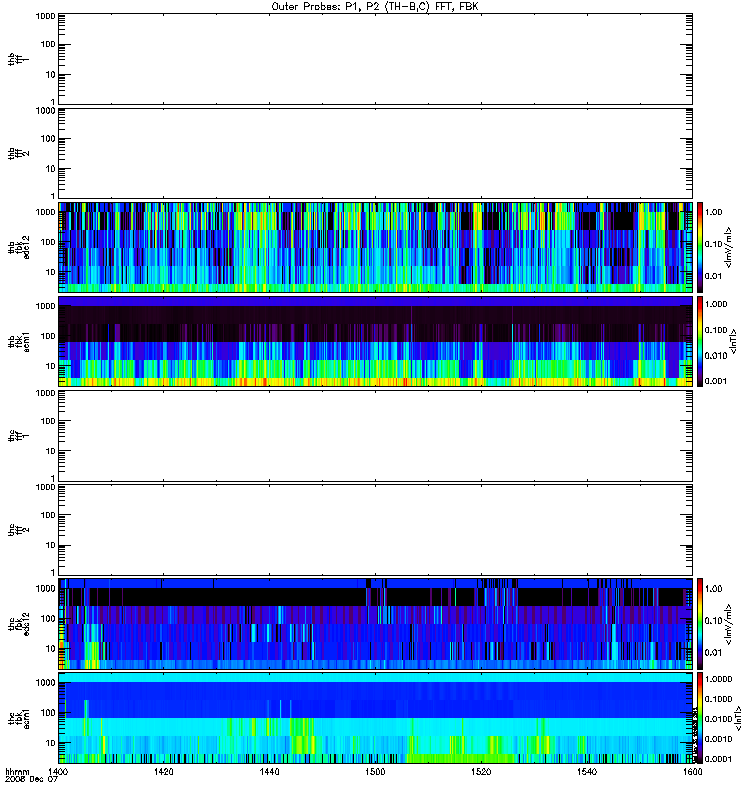Click the 0.01 value on thc edc12 color bar
Viewport: 750px width, 800px height.
(713, 653)
